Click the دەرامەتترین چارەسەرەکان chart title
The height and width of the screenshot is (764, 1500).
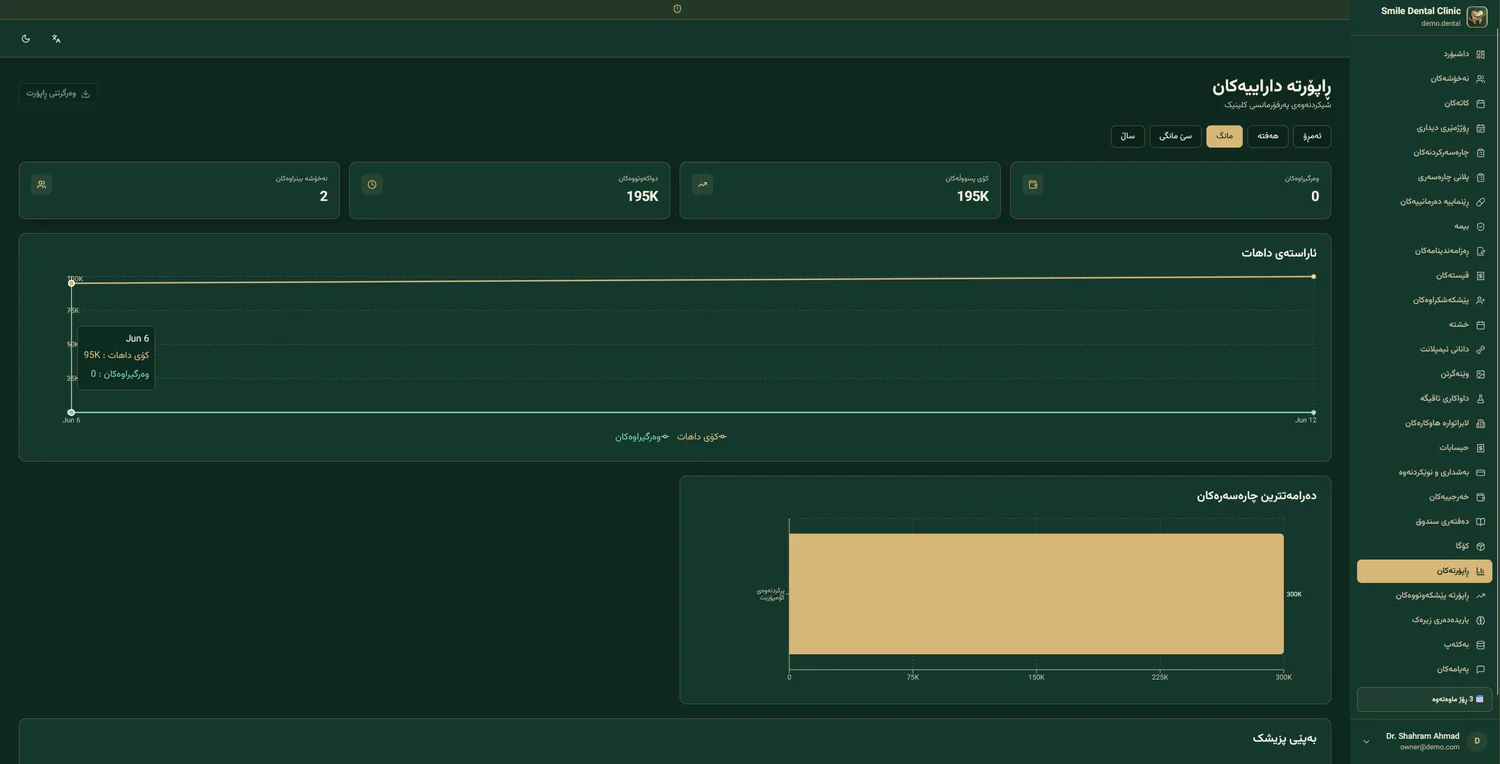(1256, 495)
